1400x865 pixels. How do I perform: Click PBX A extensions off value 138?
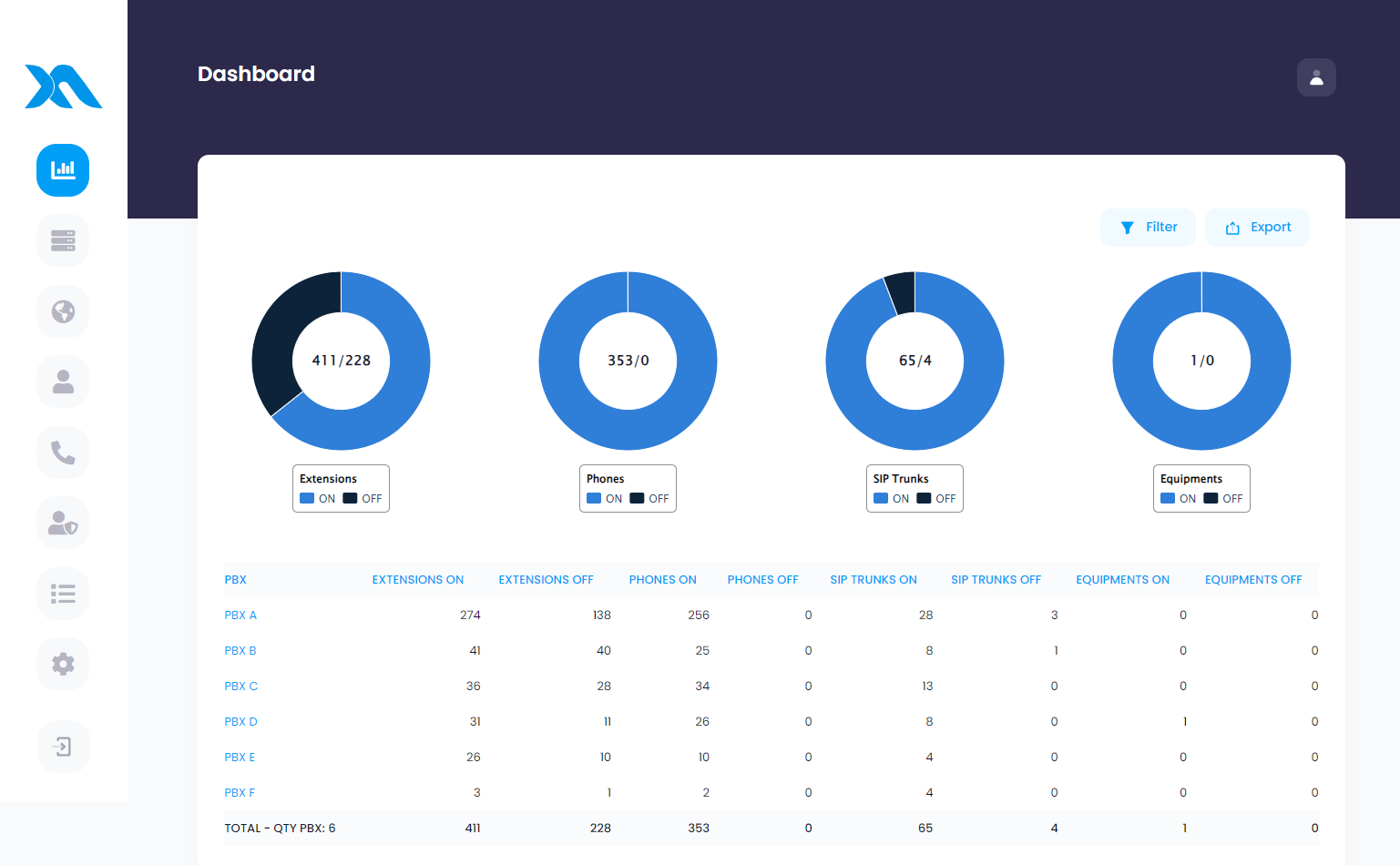tap(602, 616)
